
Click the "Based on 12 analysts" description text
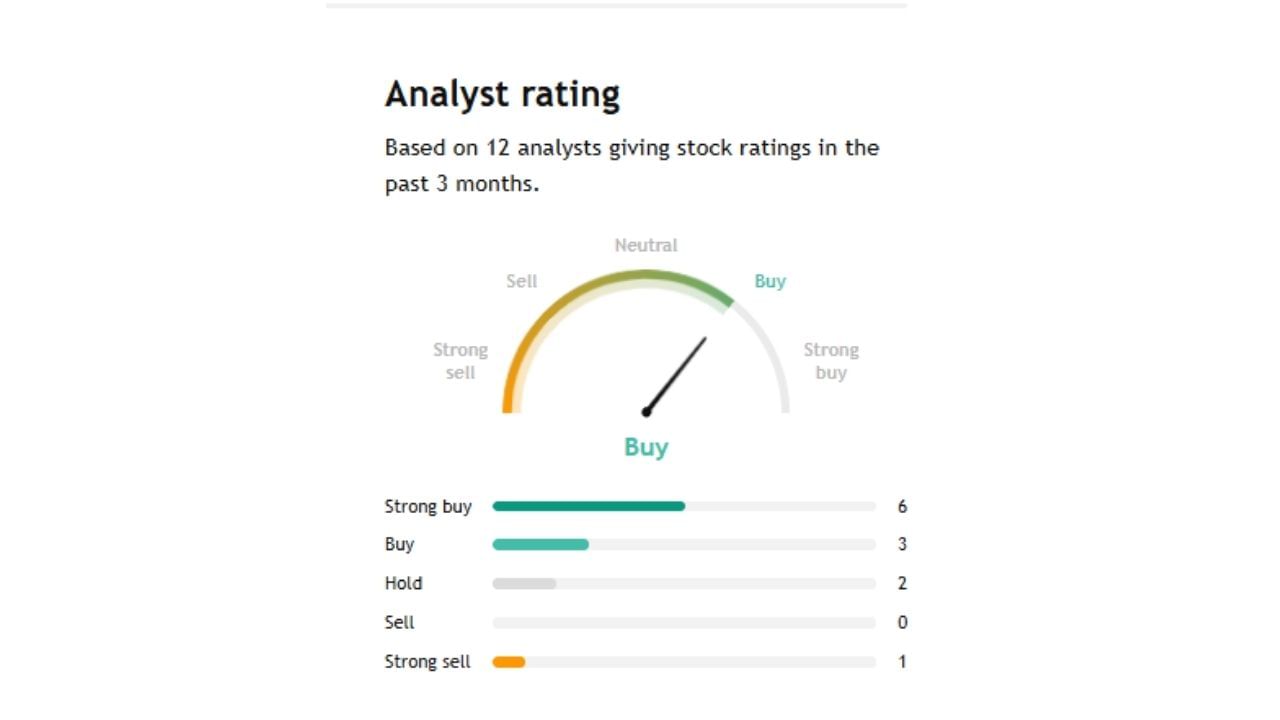point(631,165)
